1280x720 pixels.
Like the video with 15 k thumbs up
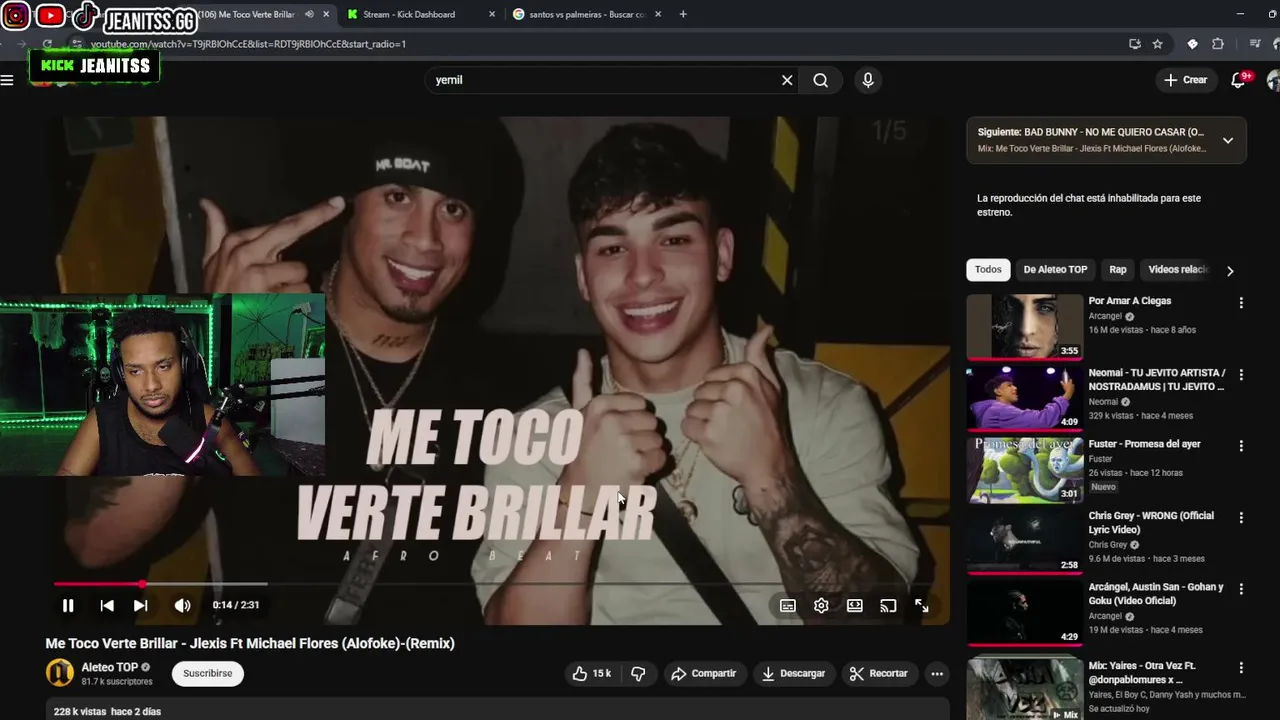click(591, 673)
